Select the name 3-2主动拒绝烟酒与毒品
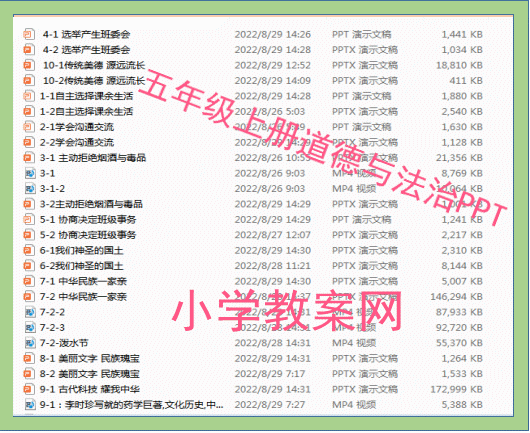This screenshot has height=433, width=530. (91, 204)
